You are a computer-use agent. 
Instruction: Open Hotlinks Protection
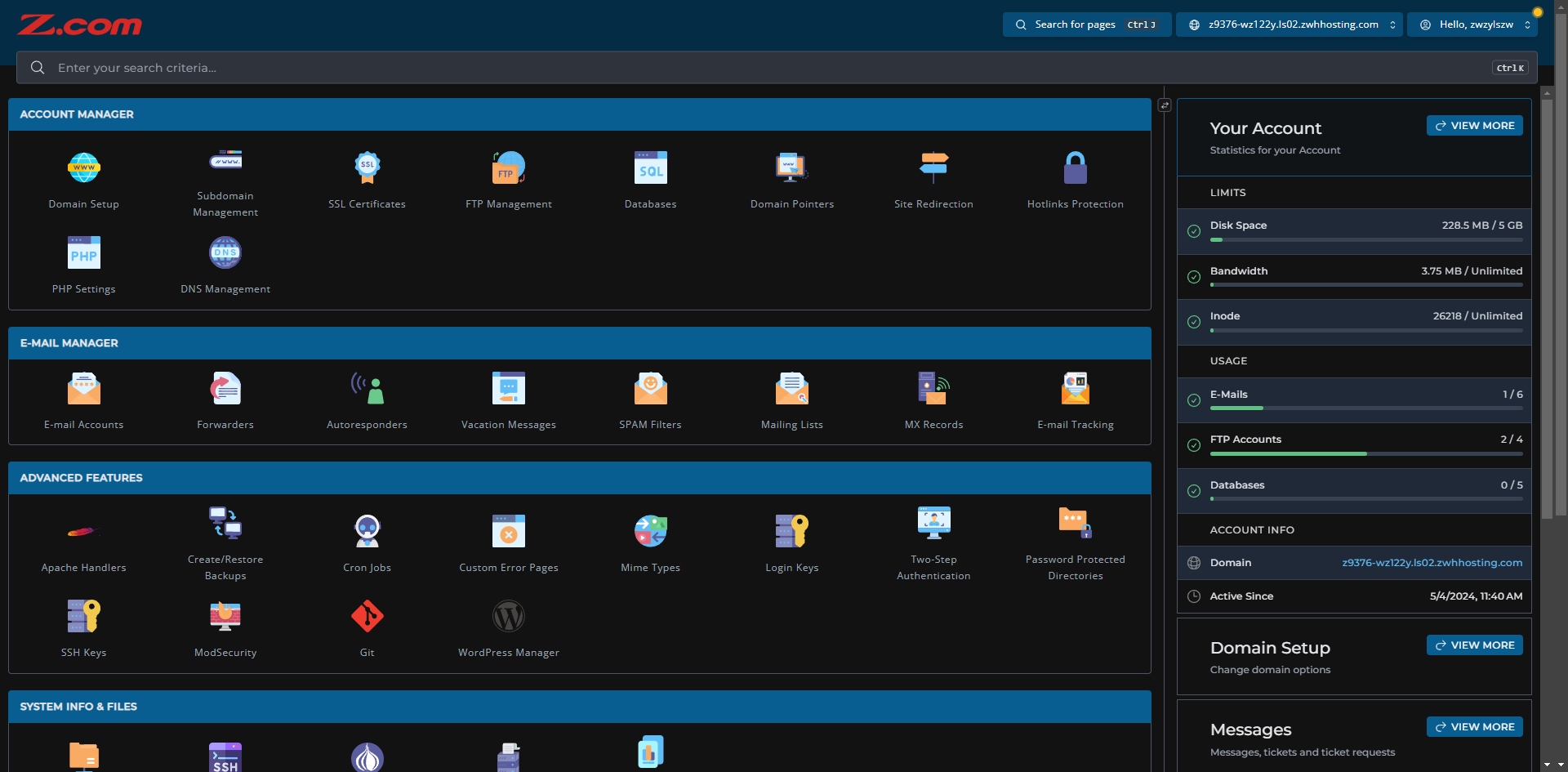[x=1076, y=180]
